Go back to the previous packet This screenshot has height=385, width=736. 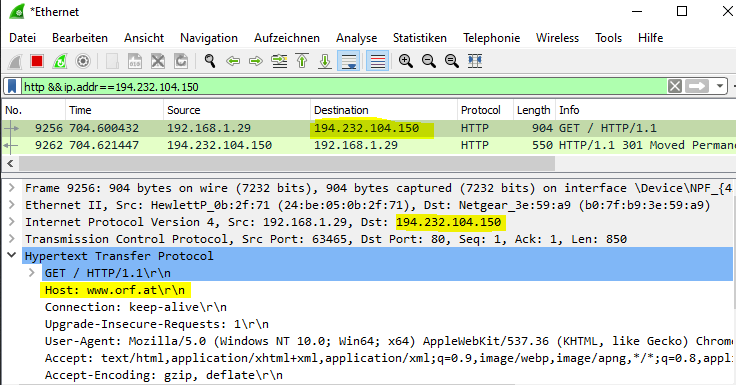[x=233, y=62]
